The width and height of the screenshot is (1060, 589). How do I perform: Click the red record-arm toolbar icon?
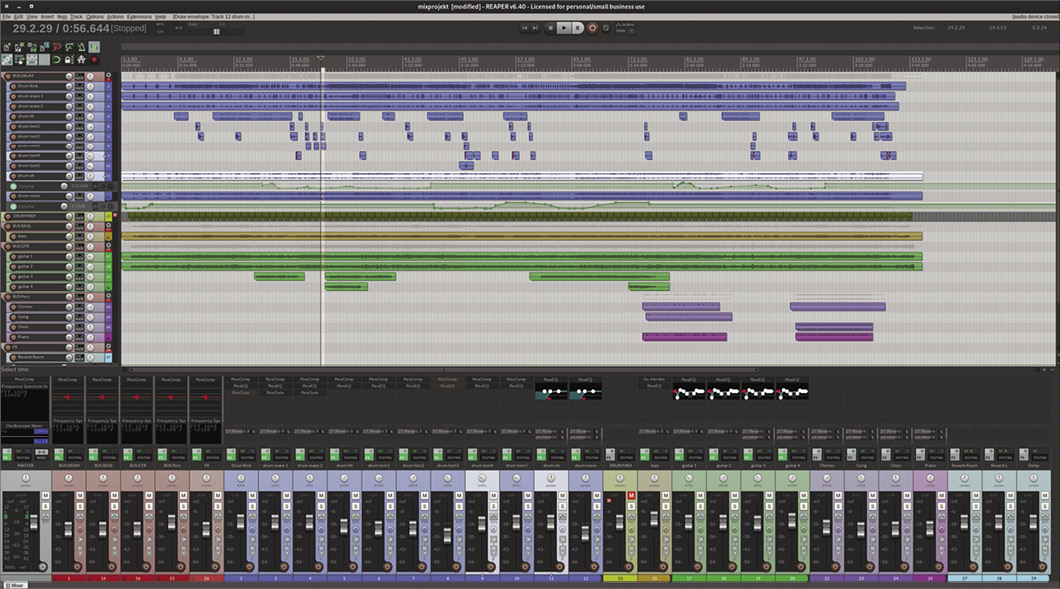[94, 60]
